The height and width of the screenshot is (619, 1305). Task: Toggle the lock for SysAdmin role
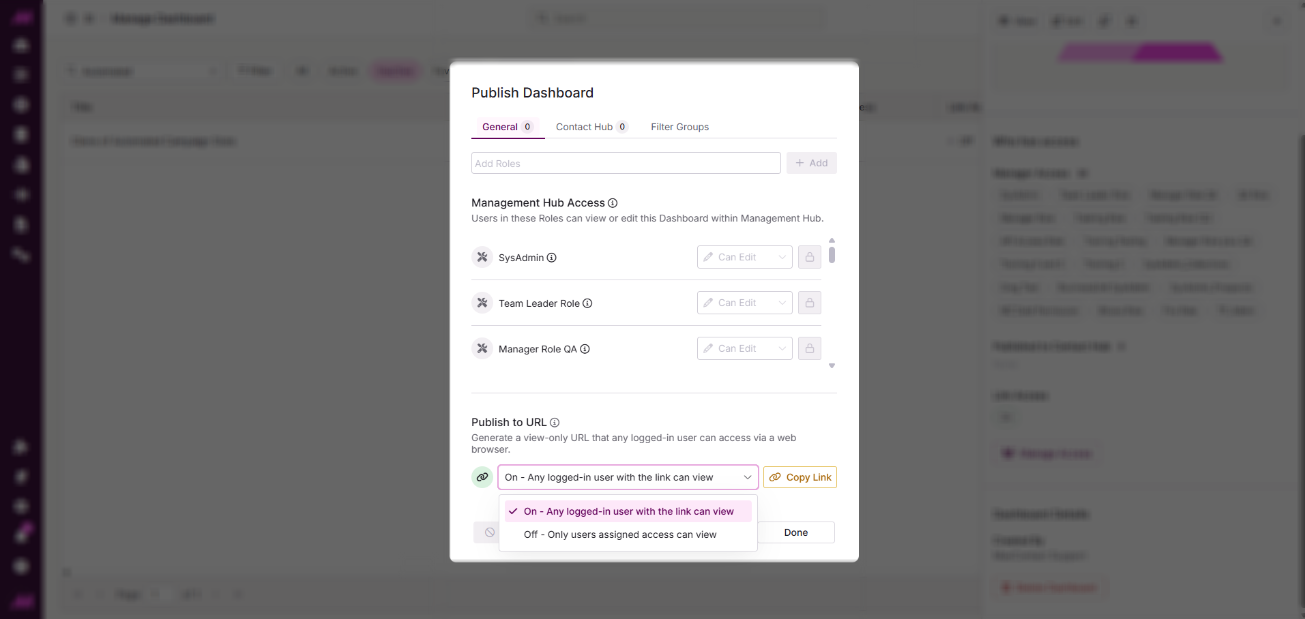point(810,257)
